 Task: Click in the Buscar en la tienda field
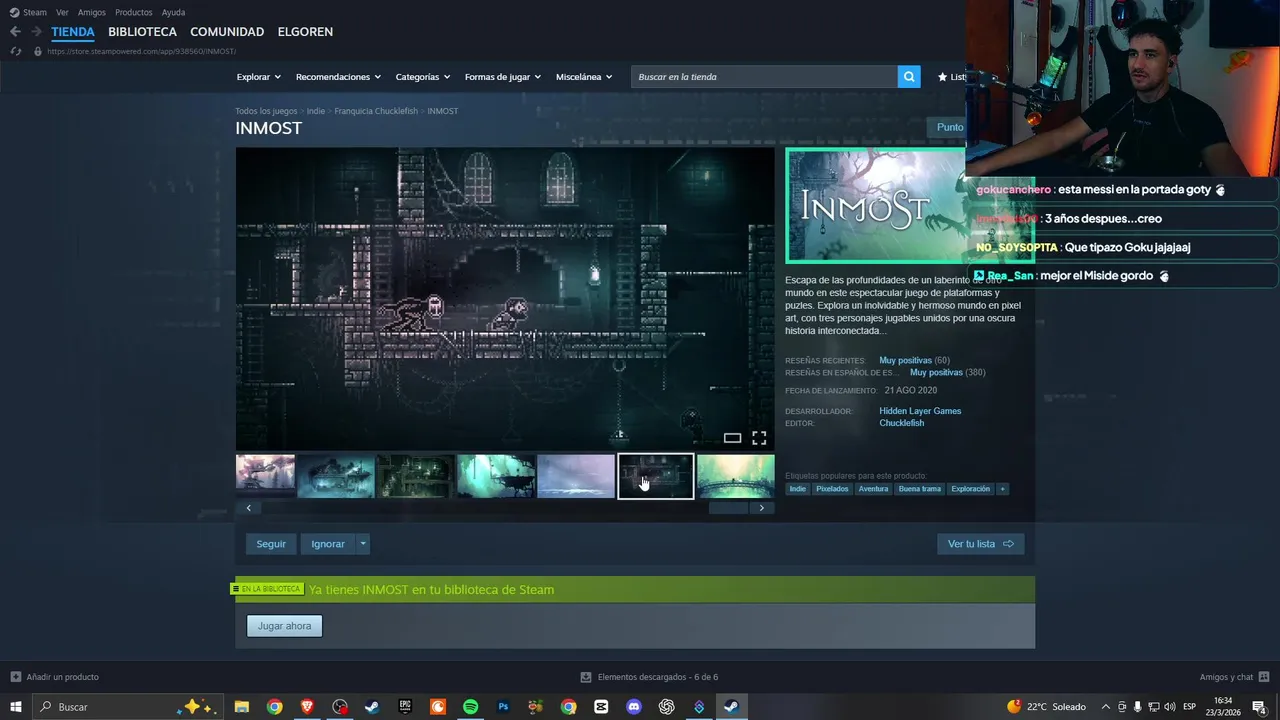pyautogui.click(x=764, y=77)
